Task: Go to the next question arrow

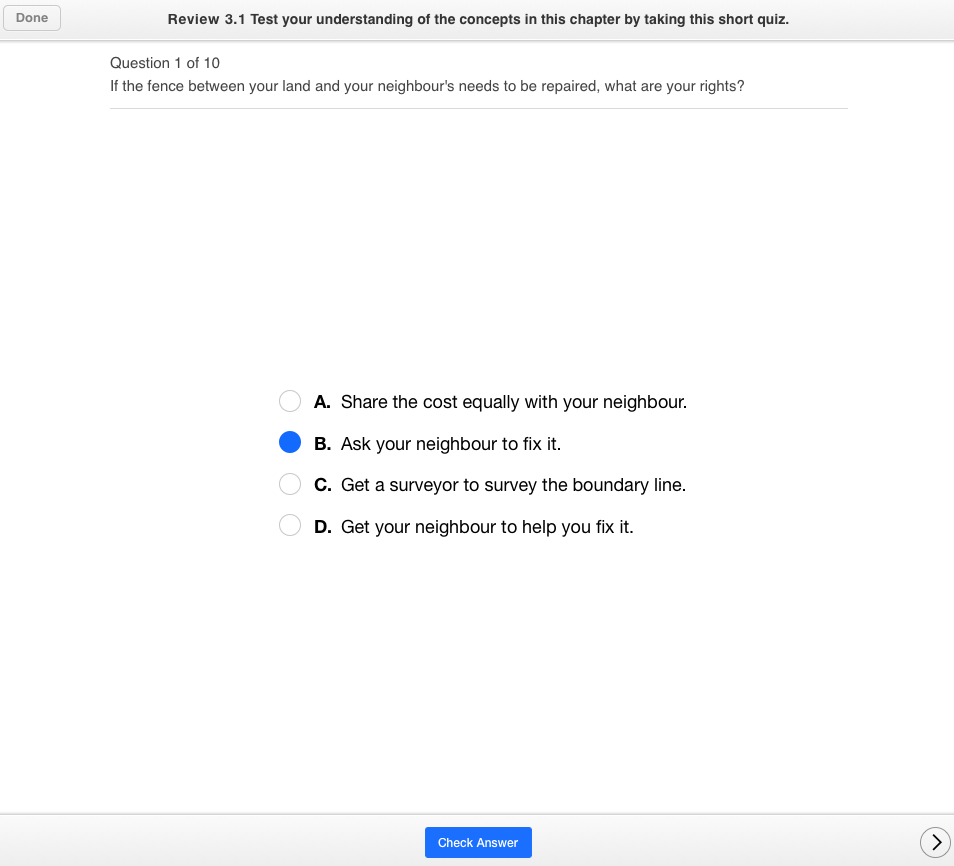Action: pyautogui.click(x=934, y=843)
